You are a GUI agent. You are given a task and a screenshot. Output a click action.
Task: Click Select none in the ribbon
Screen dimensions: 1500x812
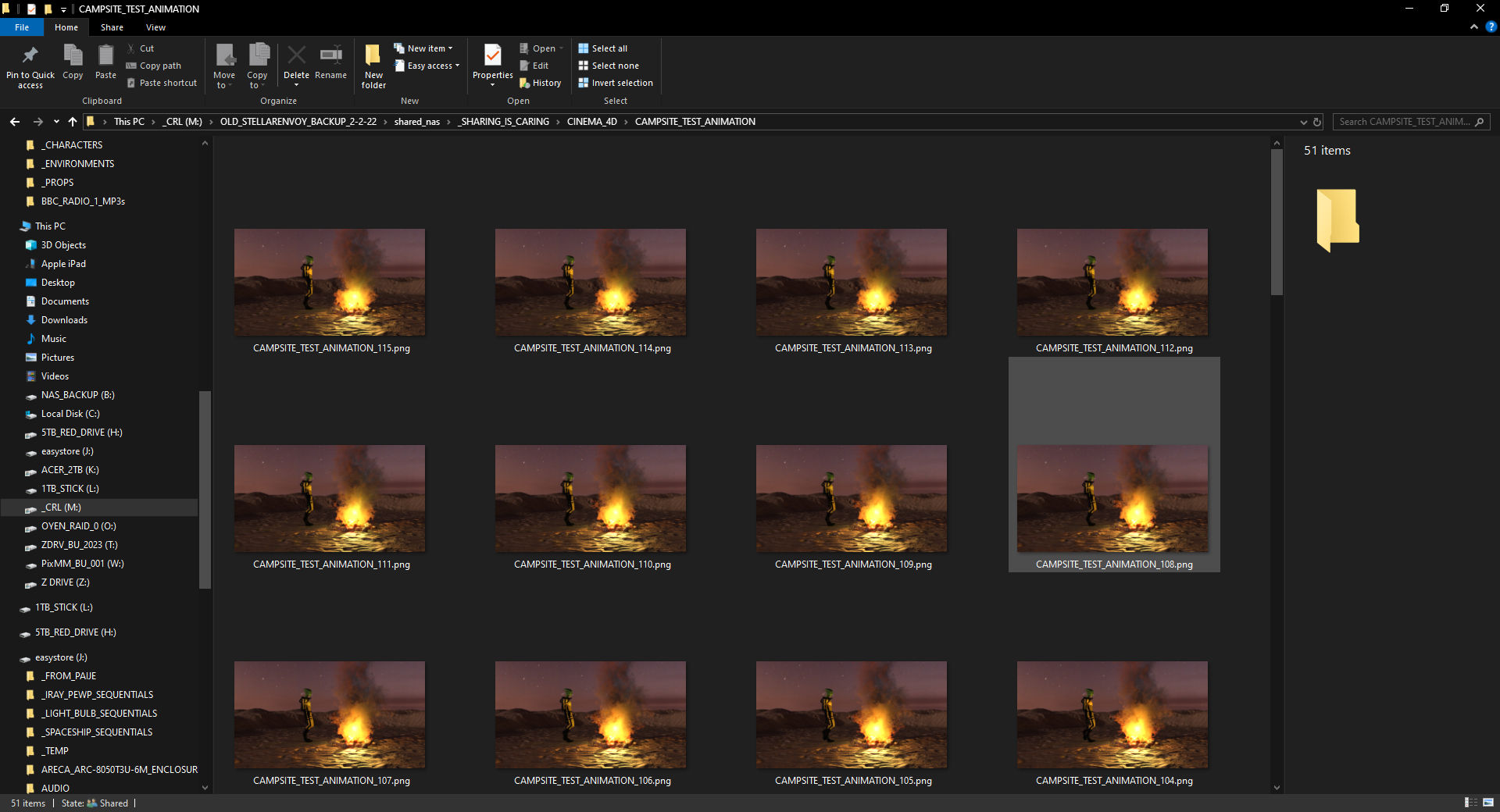pyautogui.click(x=609, y=66)
